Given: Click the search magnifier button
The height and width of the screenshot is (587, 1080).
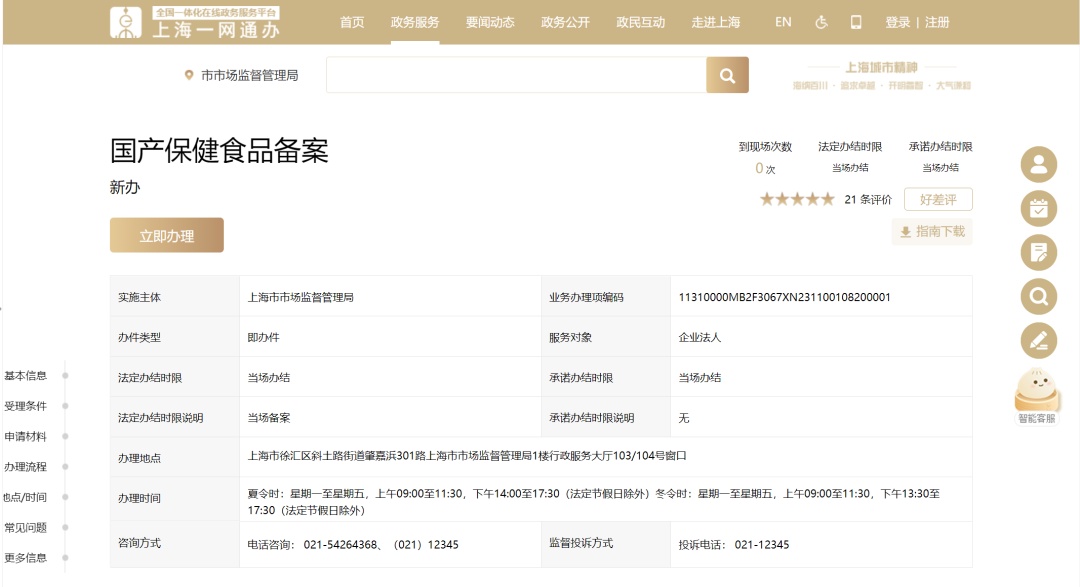Looking at the screenshot, I should pos(727,75).
